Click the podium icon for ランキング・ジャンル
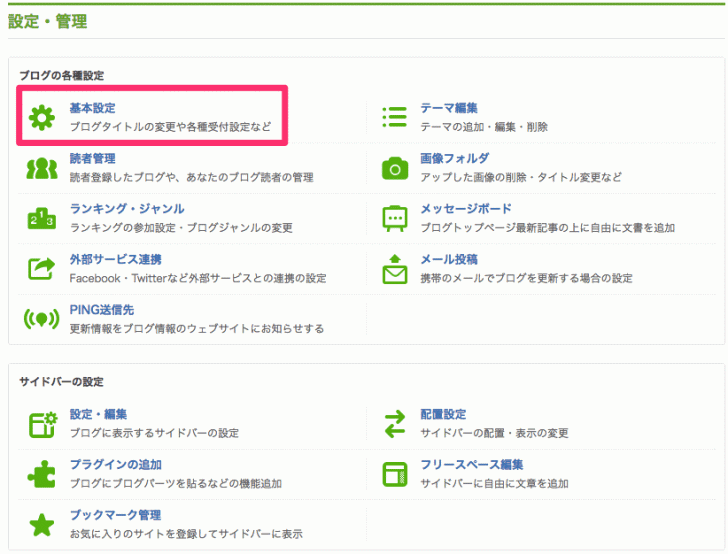 click(42, 219)
